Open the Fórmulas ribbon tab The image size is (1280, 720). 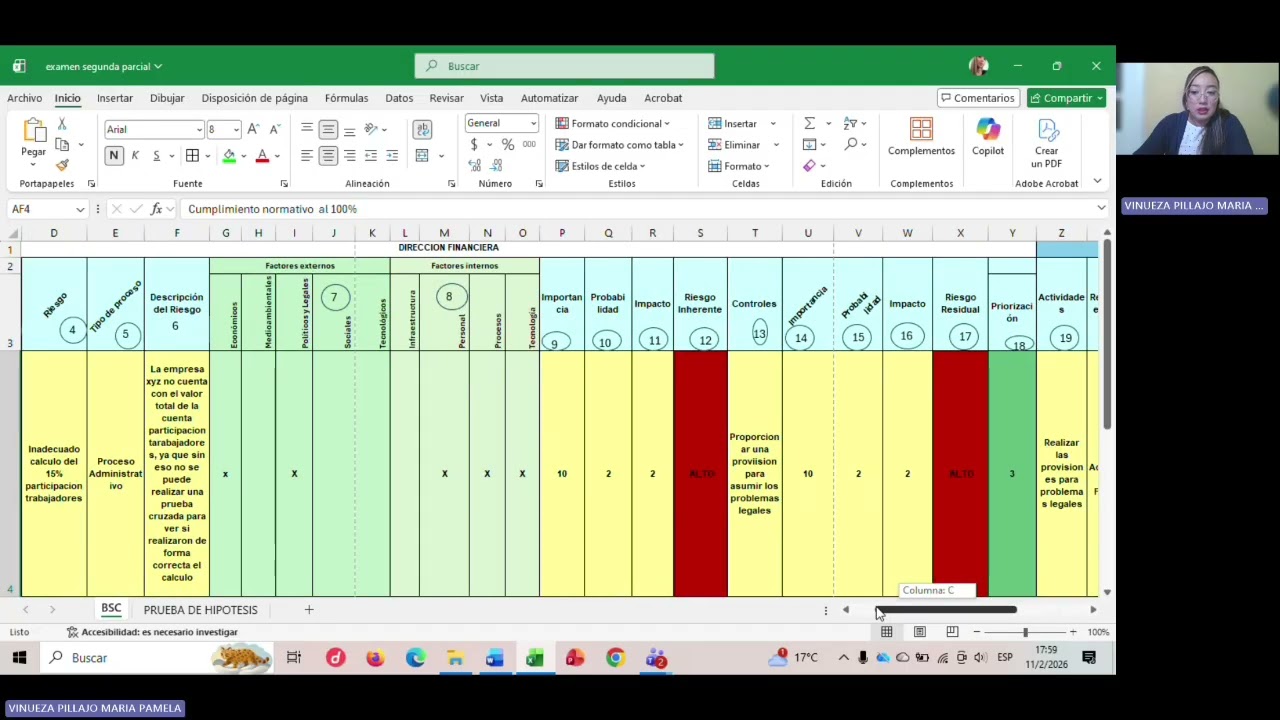coord(346,98)
